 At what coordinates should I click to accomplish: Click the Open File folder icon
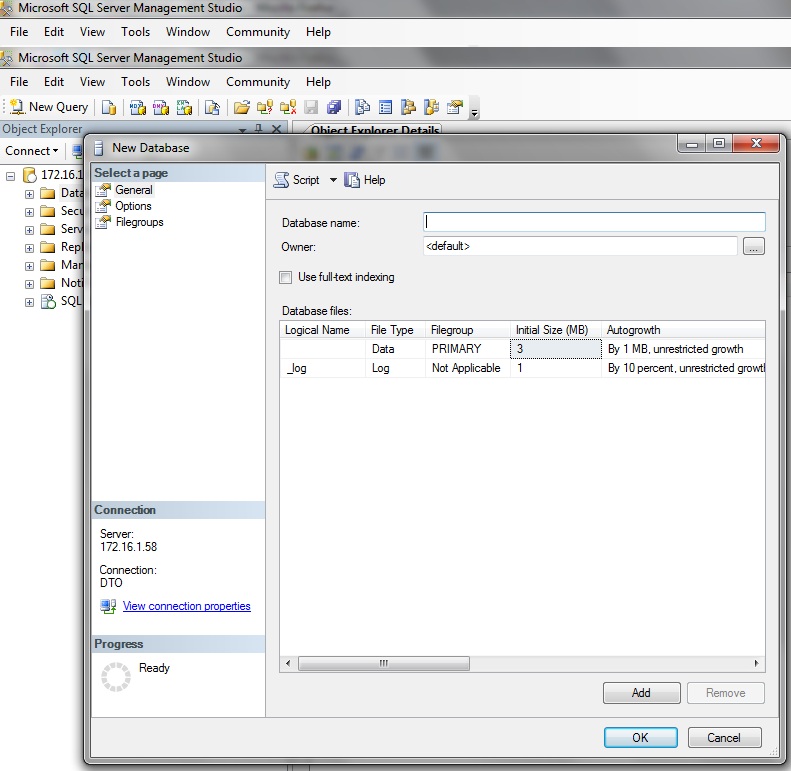241,107
